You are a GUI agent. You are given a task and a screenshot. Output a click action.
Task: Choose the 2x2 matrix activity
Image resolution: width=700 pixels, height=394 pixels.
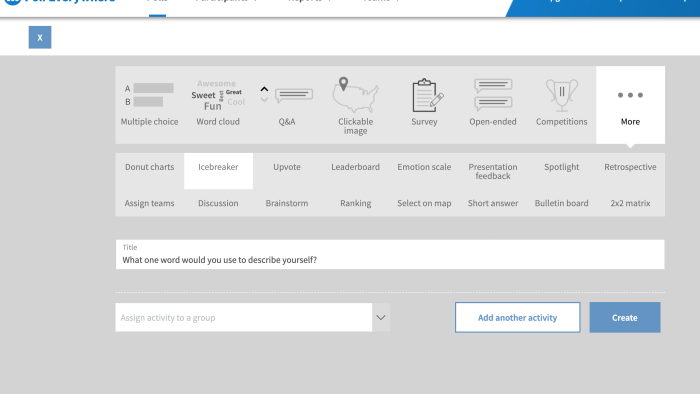pyautogui.click(x=630, y=203)
